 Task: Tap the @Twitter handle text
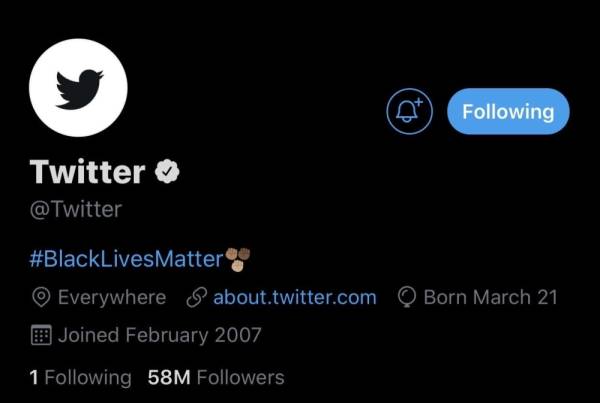coord(75,209)
